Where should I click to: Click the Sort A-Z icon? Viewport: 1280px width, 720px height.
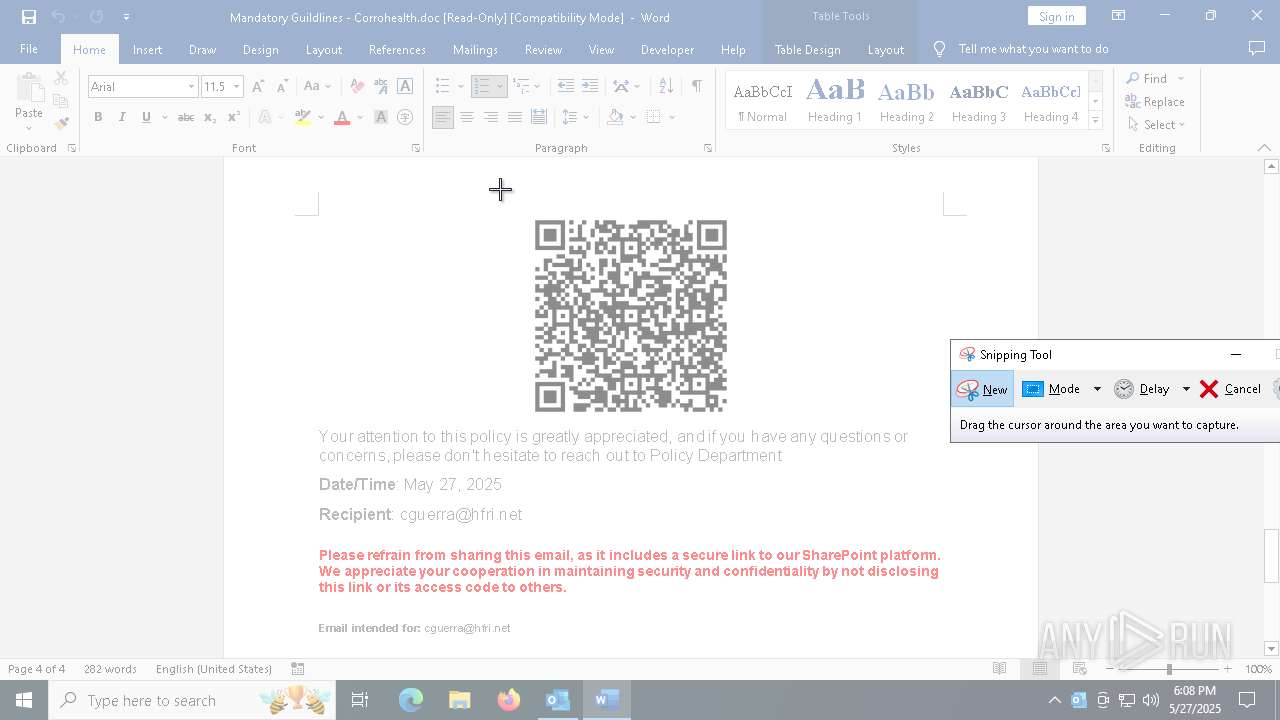[x=666, y=87]
